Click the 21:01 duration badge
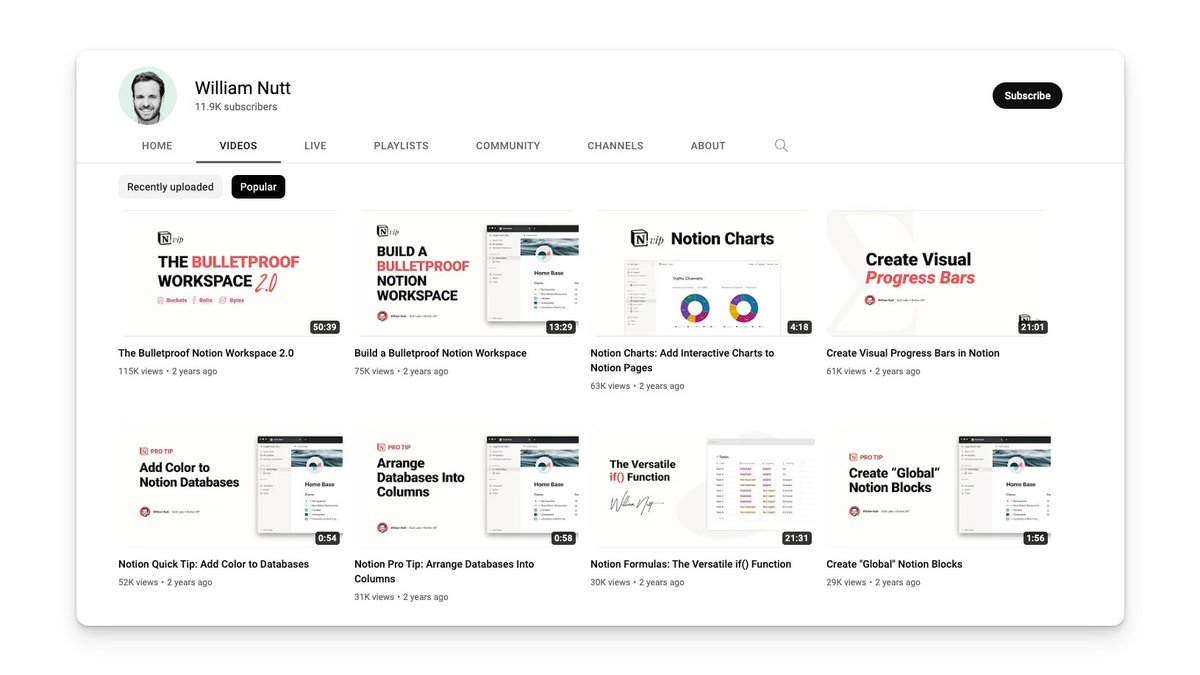This screenshot has width=1200, height=675. [1033, 327]
